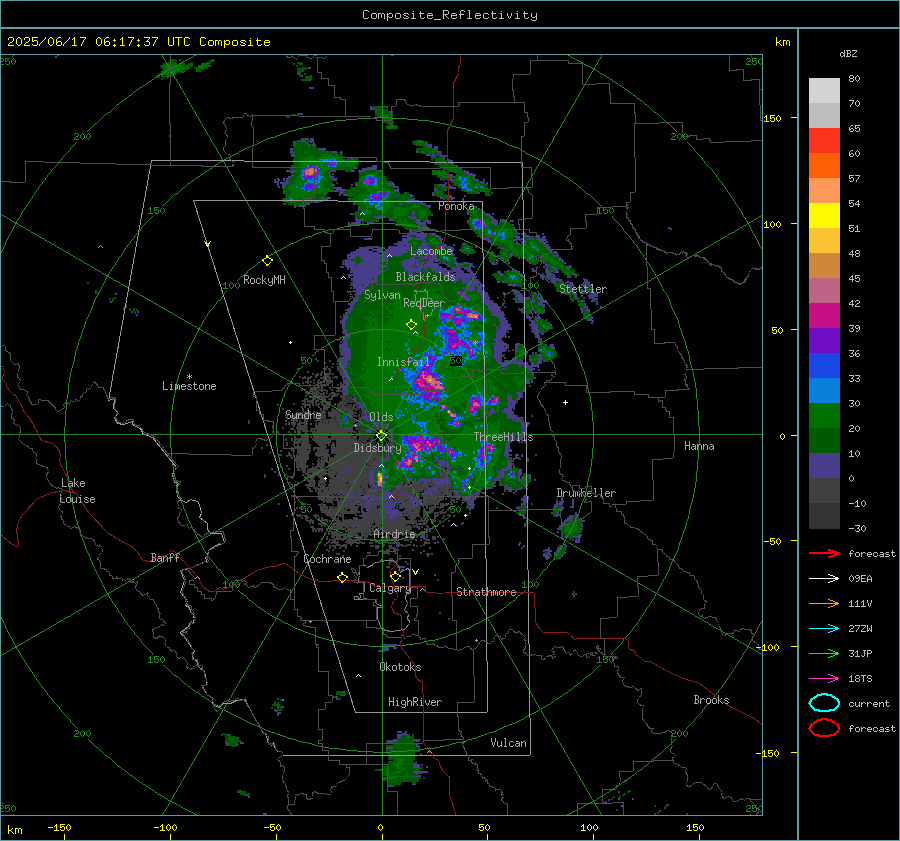
Task: Click the Stettler city label
Action: [x=583, y=289]
